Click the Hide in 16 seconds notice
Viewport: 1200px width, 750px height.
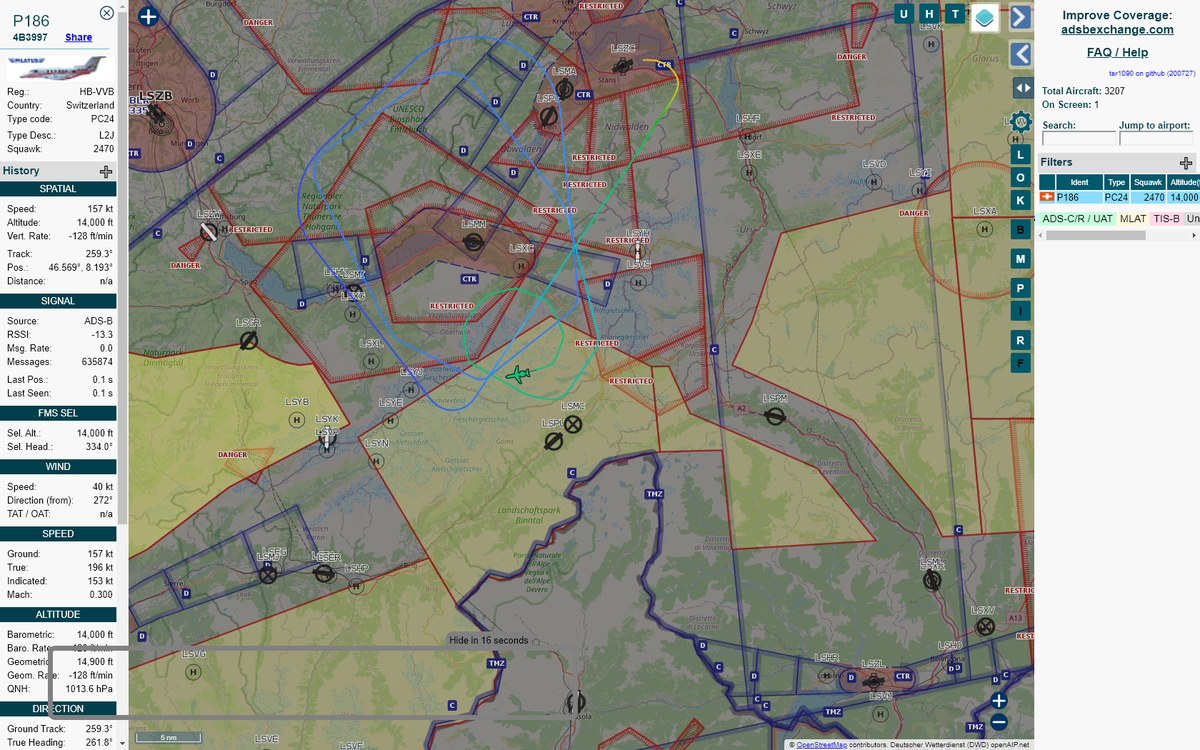[488, 640]
